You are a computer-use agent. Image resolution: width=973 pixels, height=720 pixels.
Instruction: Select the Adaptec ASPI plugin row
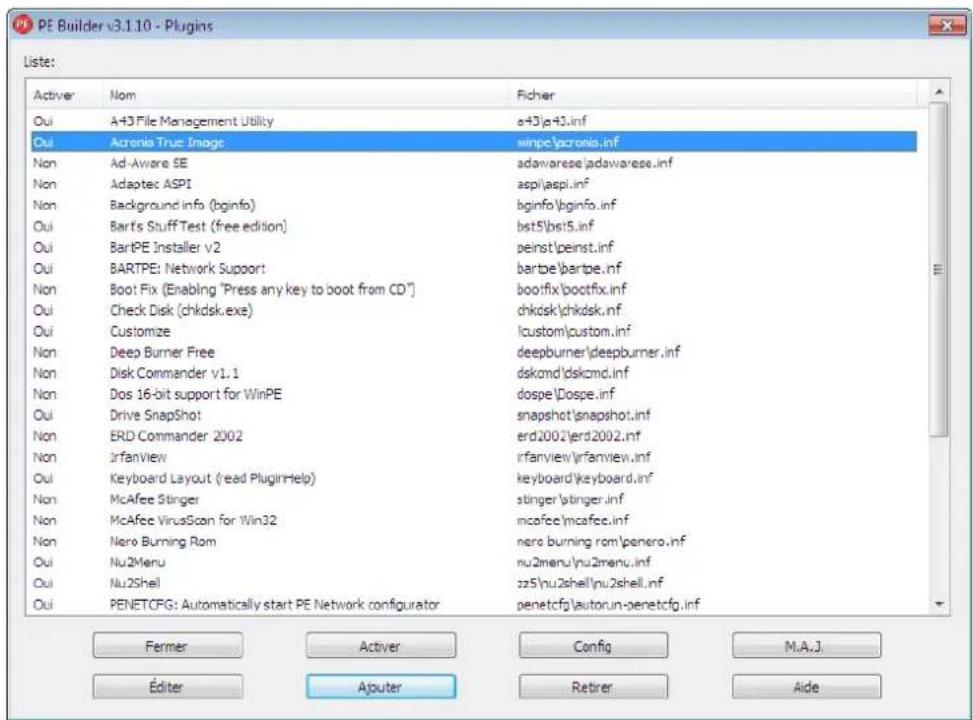point(473,184)
